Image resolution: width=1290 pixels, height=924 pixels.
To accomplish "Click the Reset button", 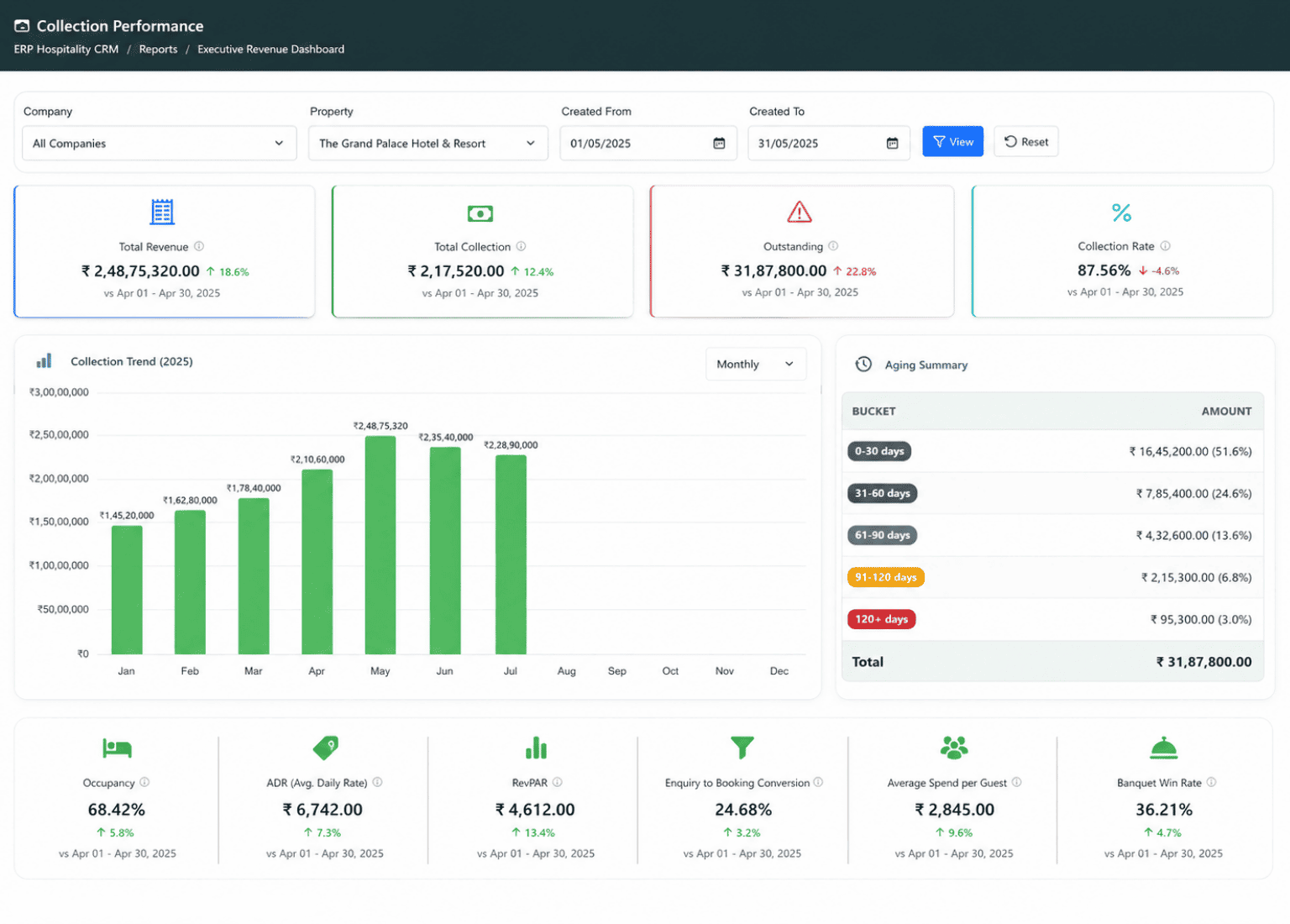I will [x=1025, y=142].
